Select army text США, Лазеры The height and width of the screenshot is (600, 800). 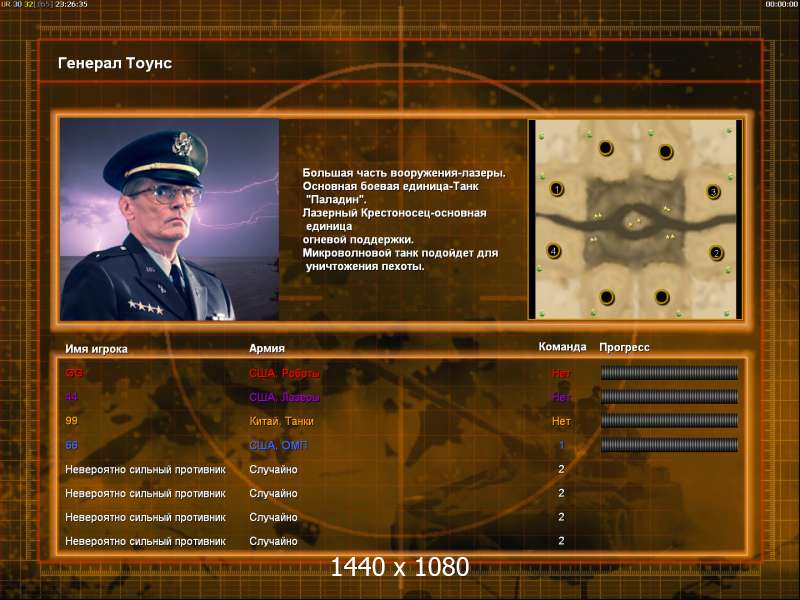(x=284, y=397)
